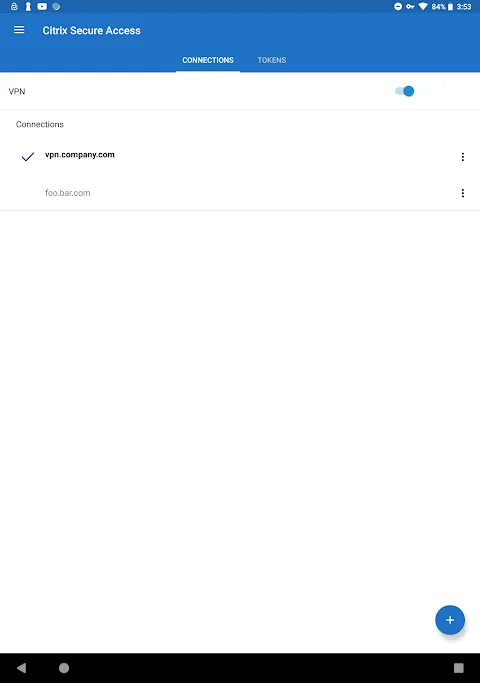This screenshot has width=480, height=683.
Task: Select the Connections tab
Action: click(208, 60)
